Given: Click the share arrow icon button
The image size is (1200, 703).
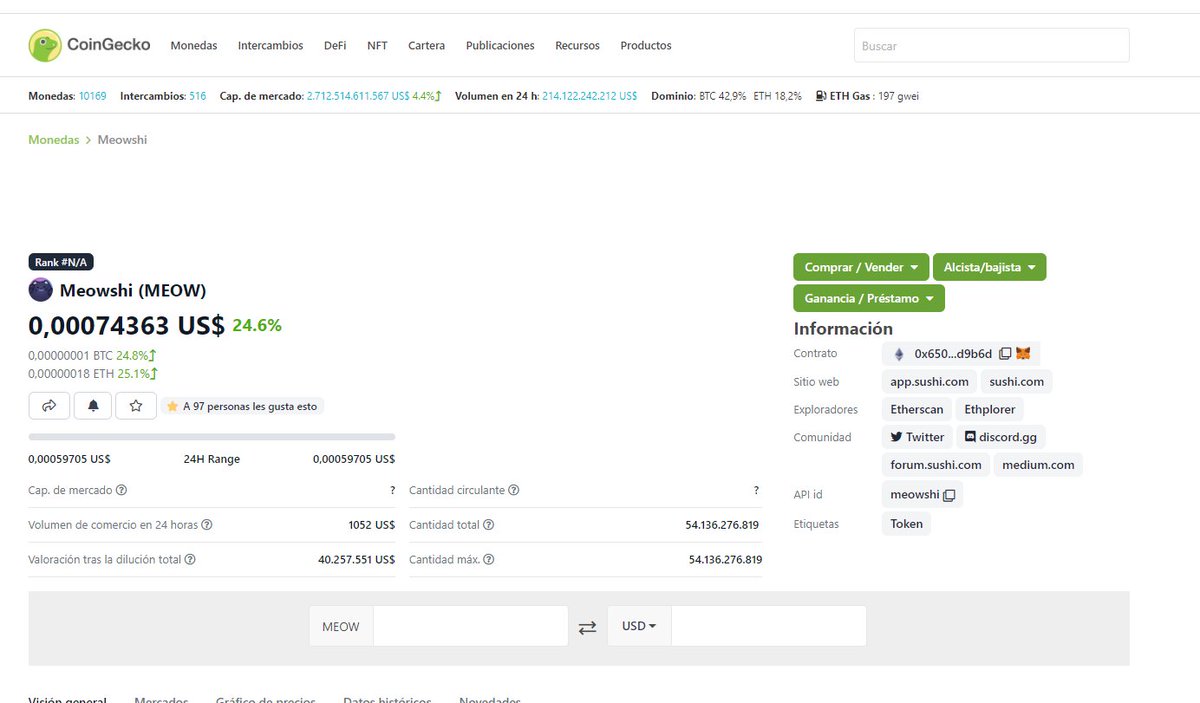Looking at the screenshot, I should [49, 406].
